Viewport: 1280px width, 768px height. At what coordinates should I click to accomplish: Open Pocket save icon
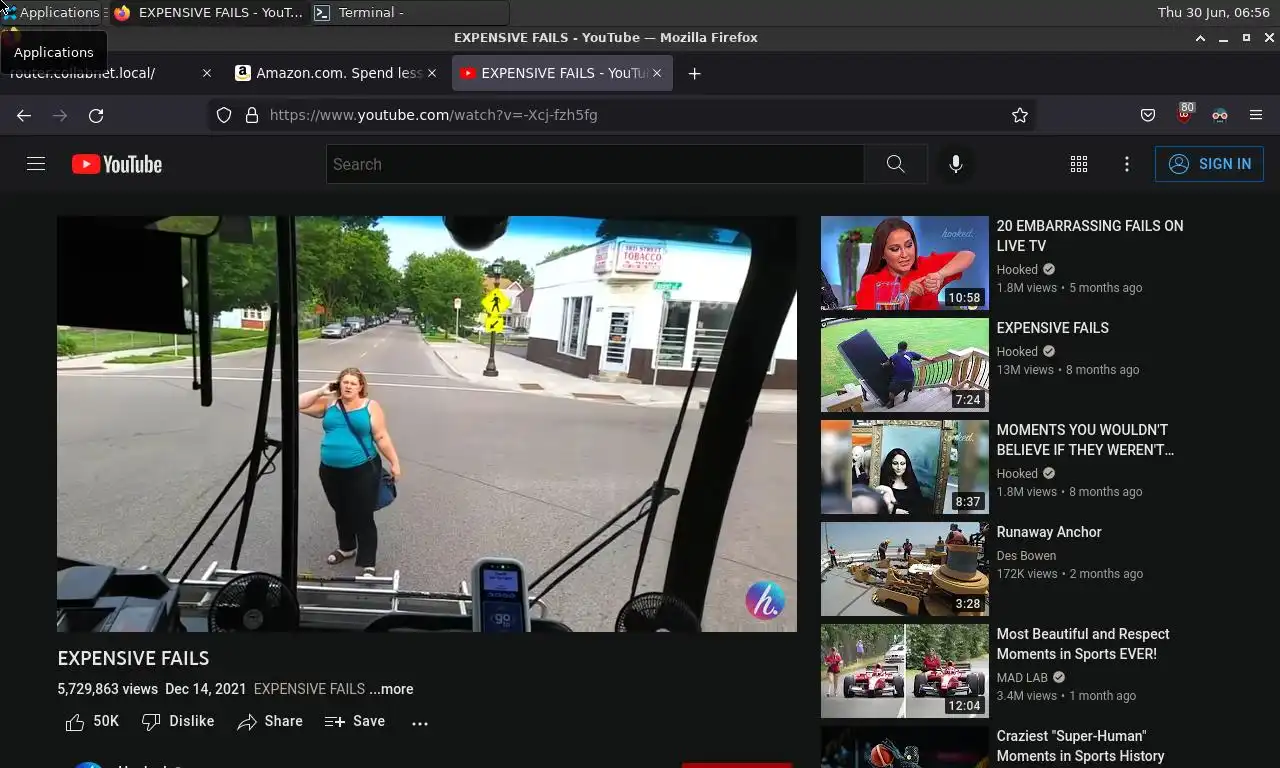click(x=1148, y=115)
